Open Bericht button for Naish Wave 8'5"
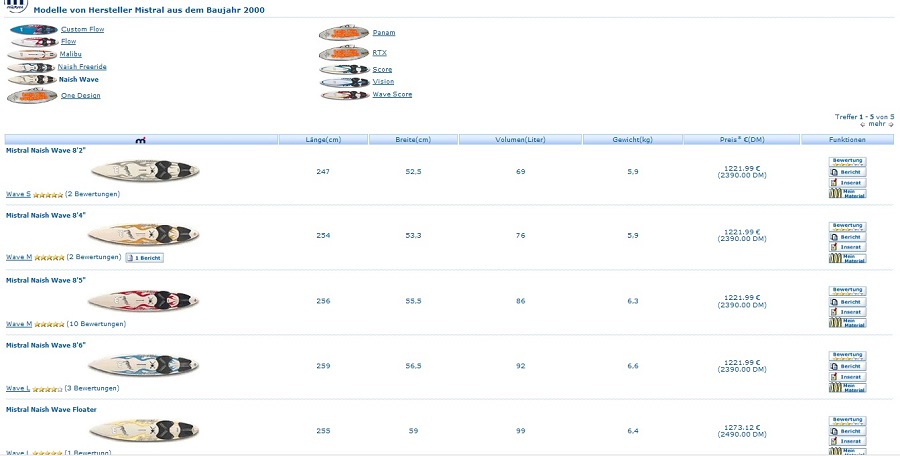900x456 pixels. pos(847,302)
